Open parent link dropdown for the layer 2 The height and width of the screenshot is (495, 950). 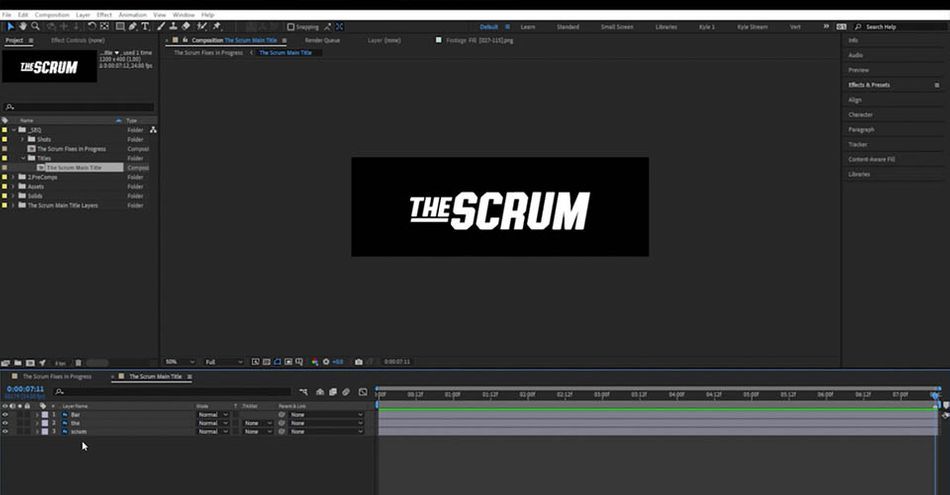click(326, 424)
